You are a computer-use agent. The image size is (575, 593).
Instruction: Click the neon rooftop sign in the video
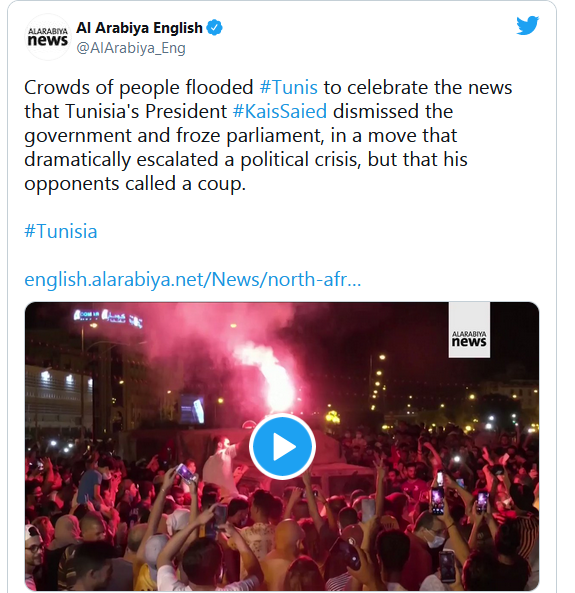coord(108,317)
